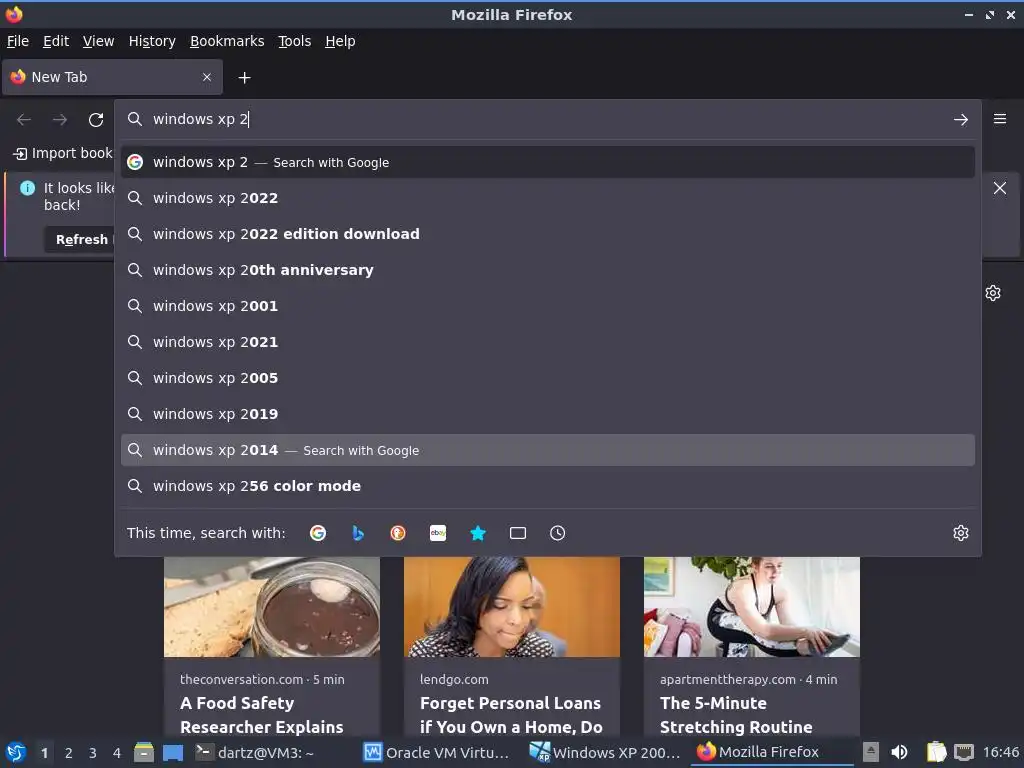
Task: Search open Tabs using the tab icon
Action: point(518,533)
